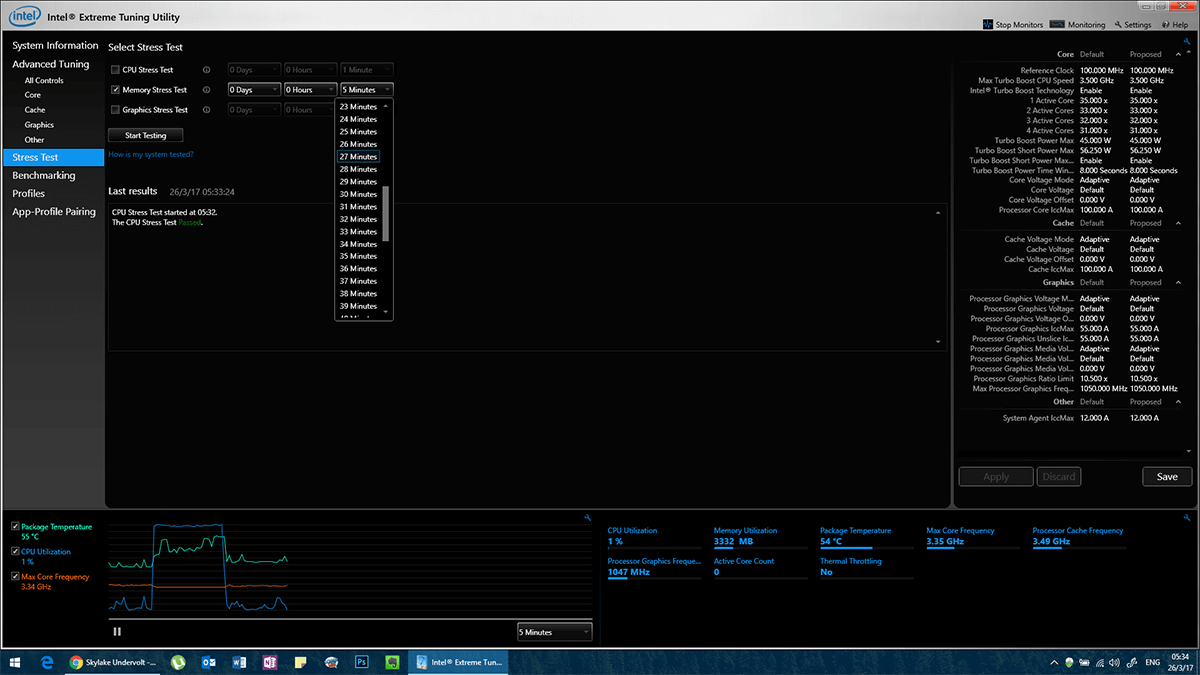
Task: Open Memory Stress Test Hours dropdown
Action: coord(310,90)
